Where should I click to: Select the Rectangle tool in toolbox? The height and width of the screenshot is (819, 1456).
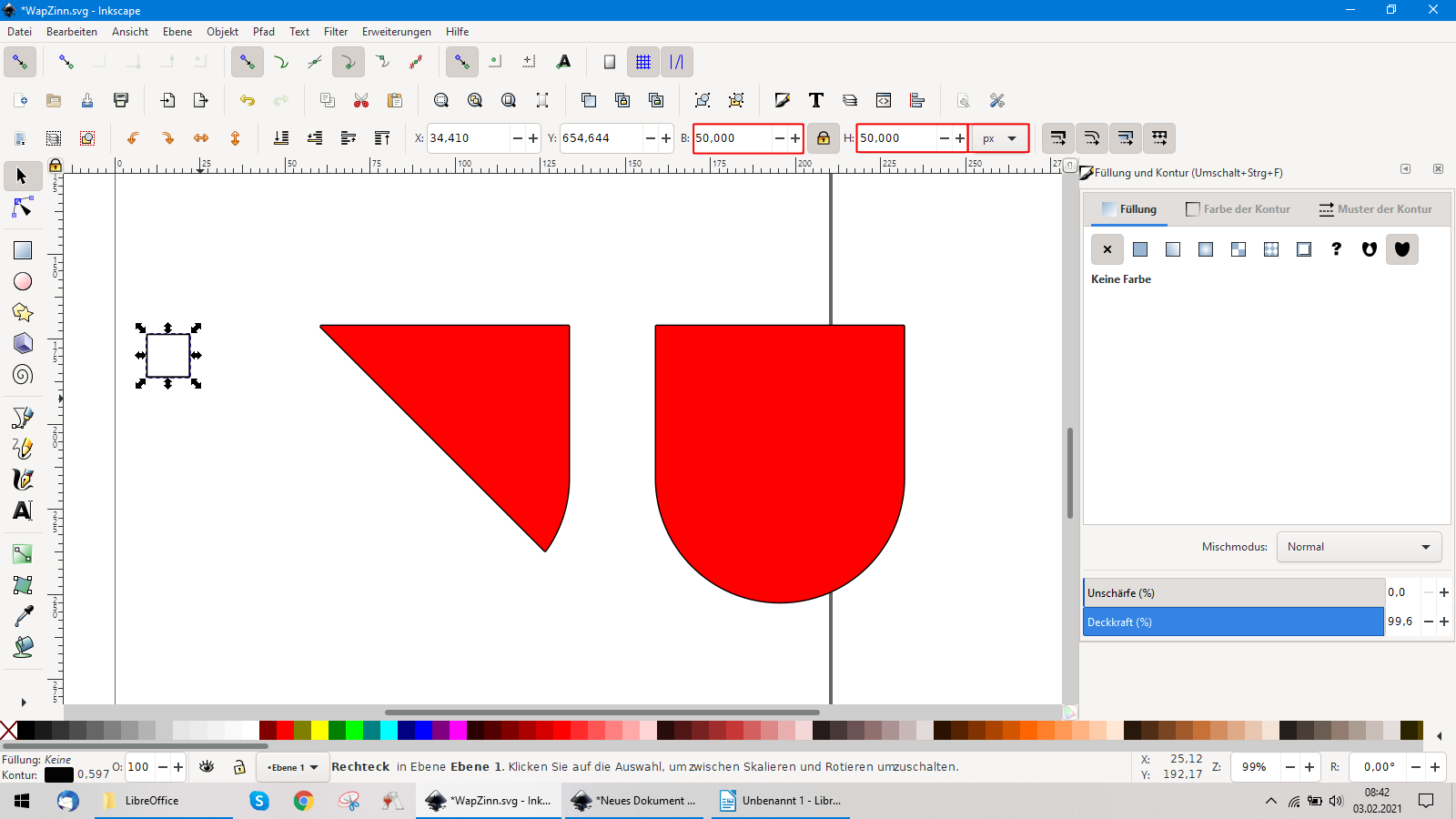[x=23, y=250]
